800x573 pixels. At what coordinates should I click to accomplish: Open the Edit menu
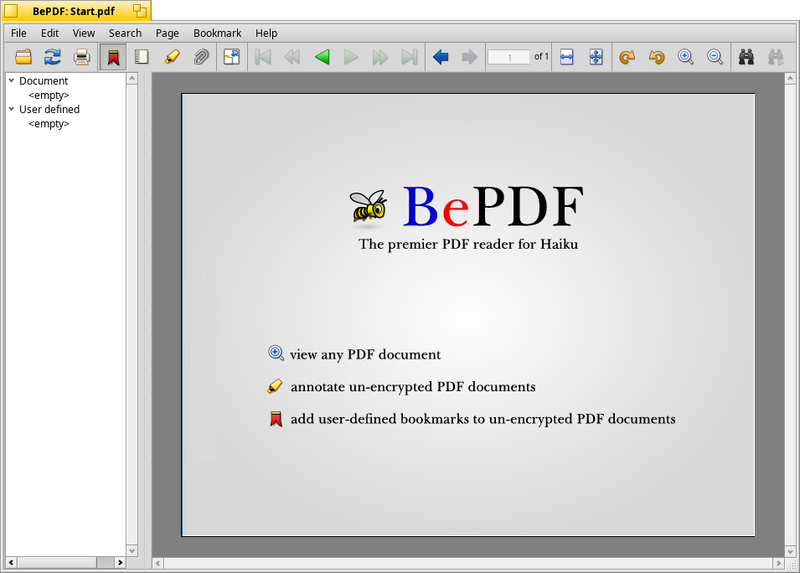pos(50,33)
